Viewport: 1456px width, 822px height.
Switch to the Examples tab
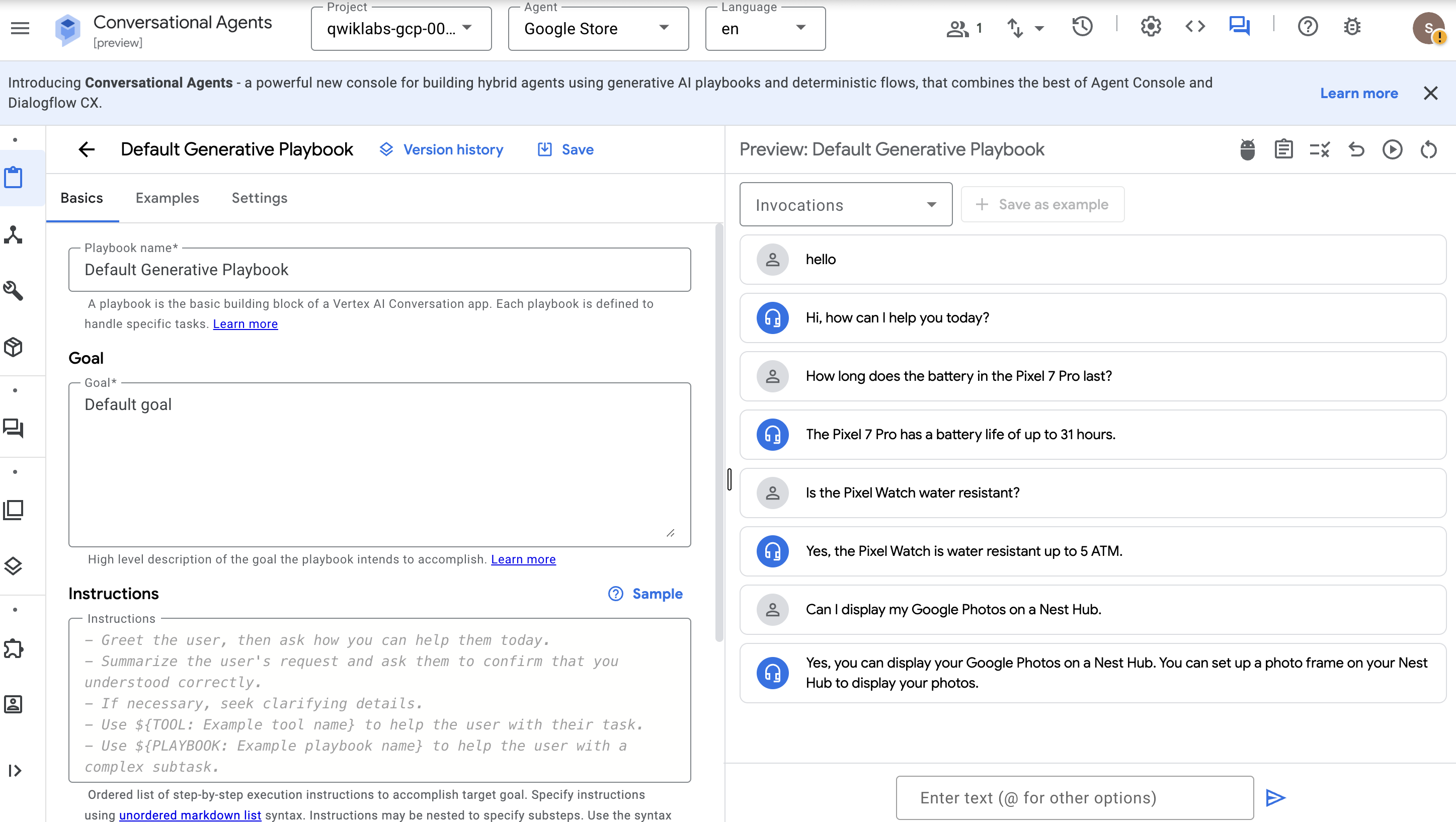pos(168,198)
